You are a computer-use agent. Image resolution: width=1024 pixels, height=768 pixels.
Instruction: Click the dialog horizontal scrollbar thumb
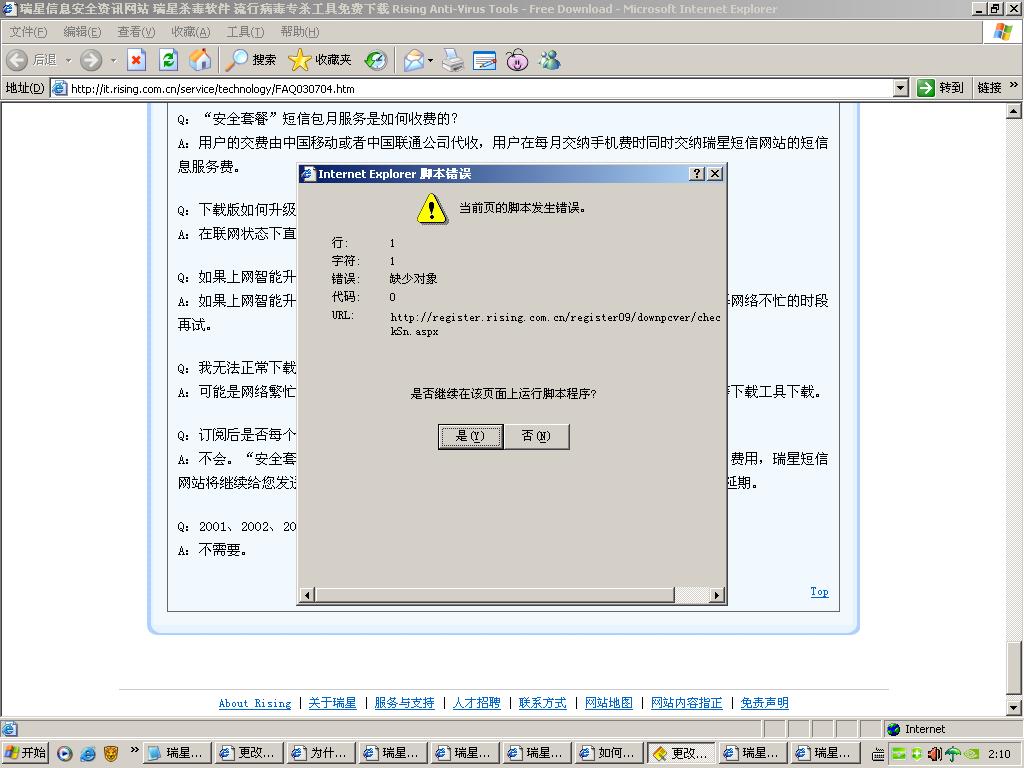click(x=494, y=595)
